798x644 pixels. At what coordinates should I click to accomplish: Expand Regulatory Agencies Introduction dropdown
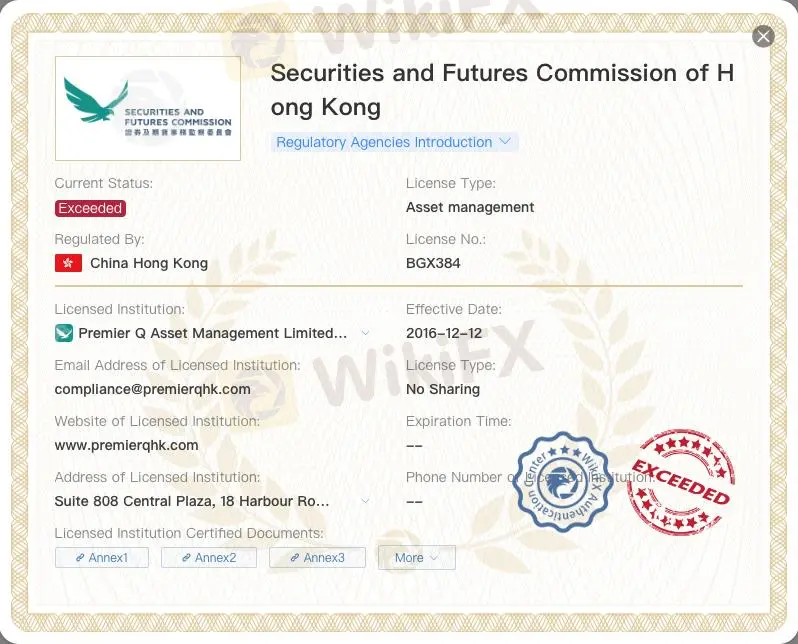point(504,142)
